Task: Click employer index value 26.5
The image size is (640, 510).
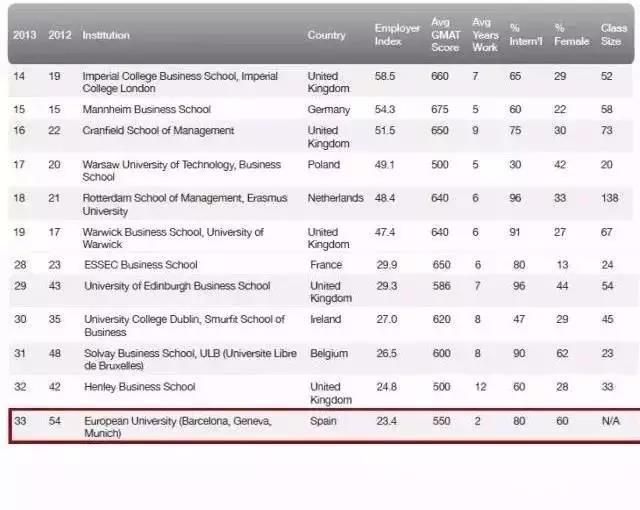Action: pyautogui.click(x=387, y=353)
